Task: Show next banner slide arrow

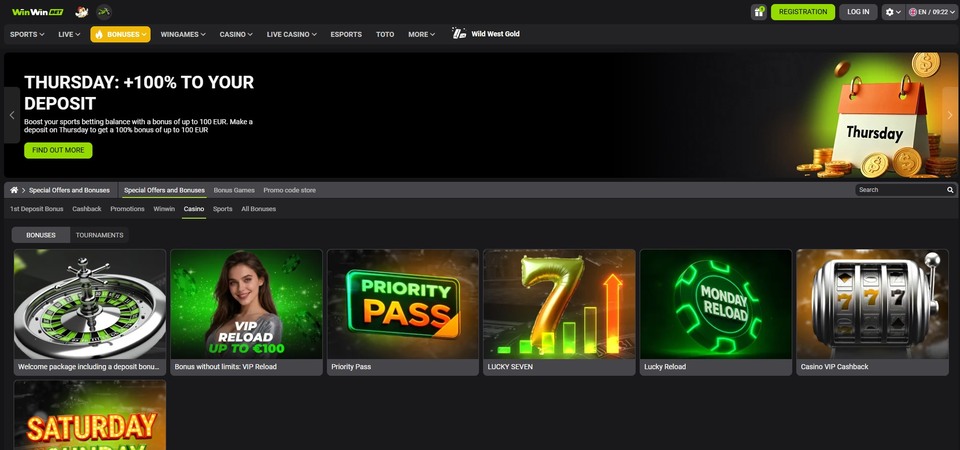Action: 950,115
